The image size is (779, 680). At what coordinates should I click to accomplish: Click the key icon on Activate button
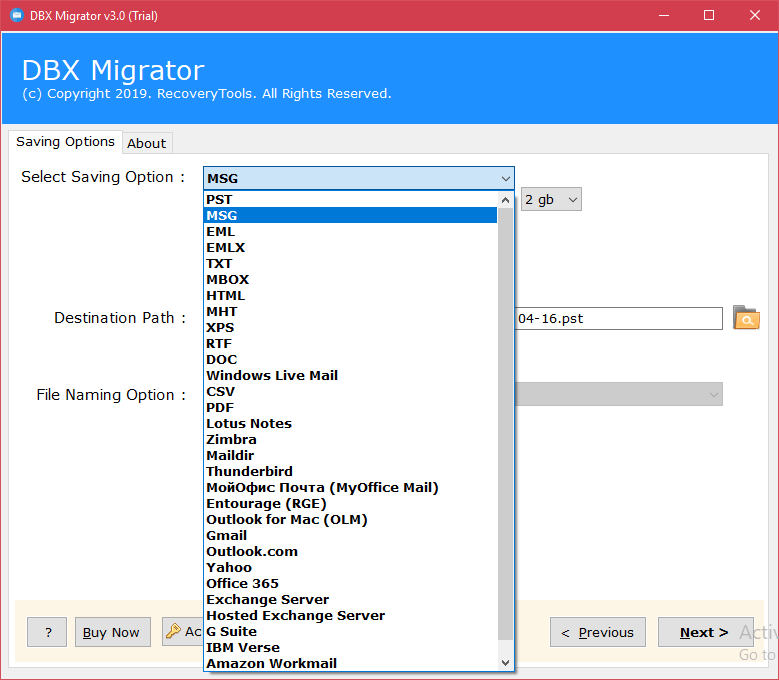coord(173,631)
